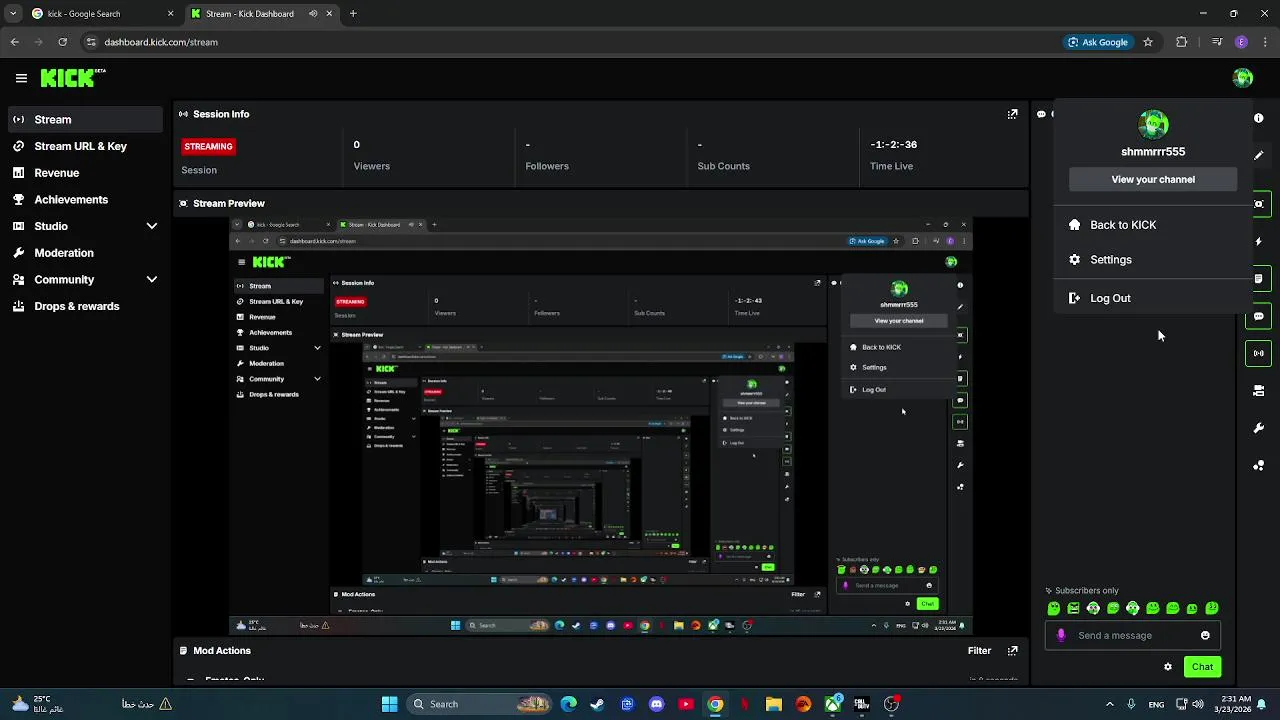Open Chrome extensions puzzle icon
Viewport: 1280px width, 720px height.
[x=1181, y=42]
